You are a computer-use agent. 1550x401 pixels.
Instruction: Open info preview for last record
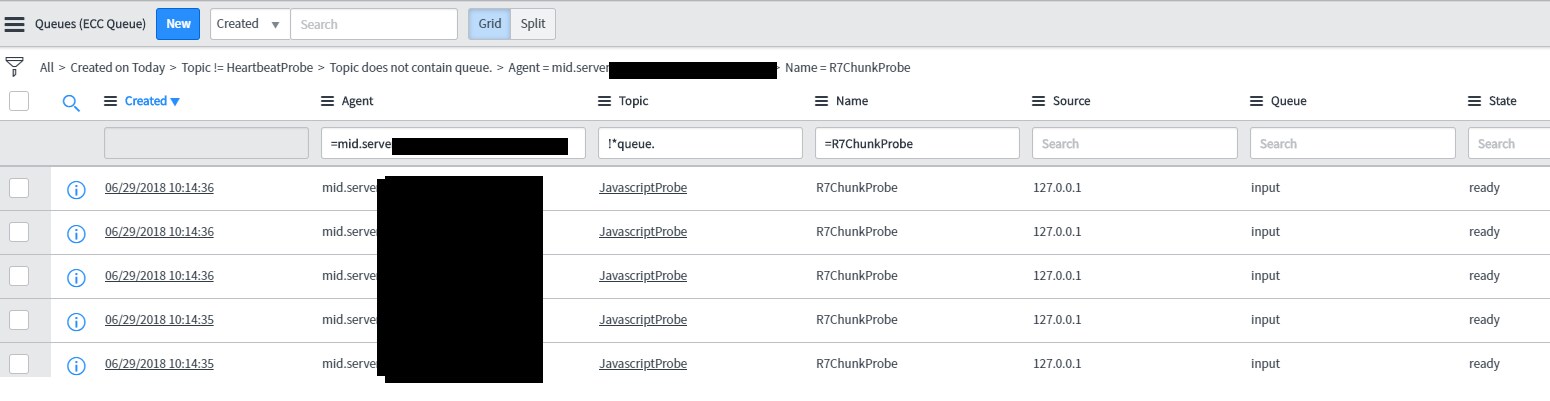75,365
